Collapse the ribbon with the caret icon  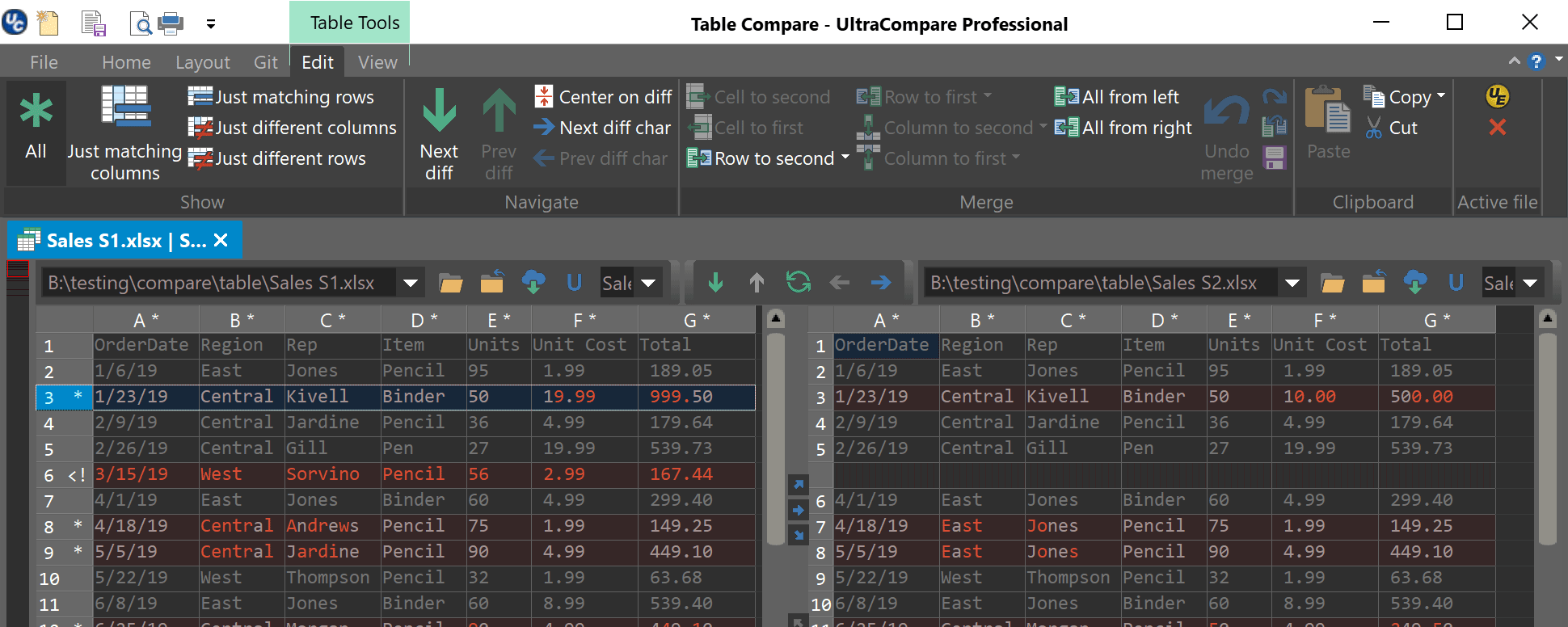(1514, 61)
